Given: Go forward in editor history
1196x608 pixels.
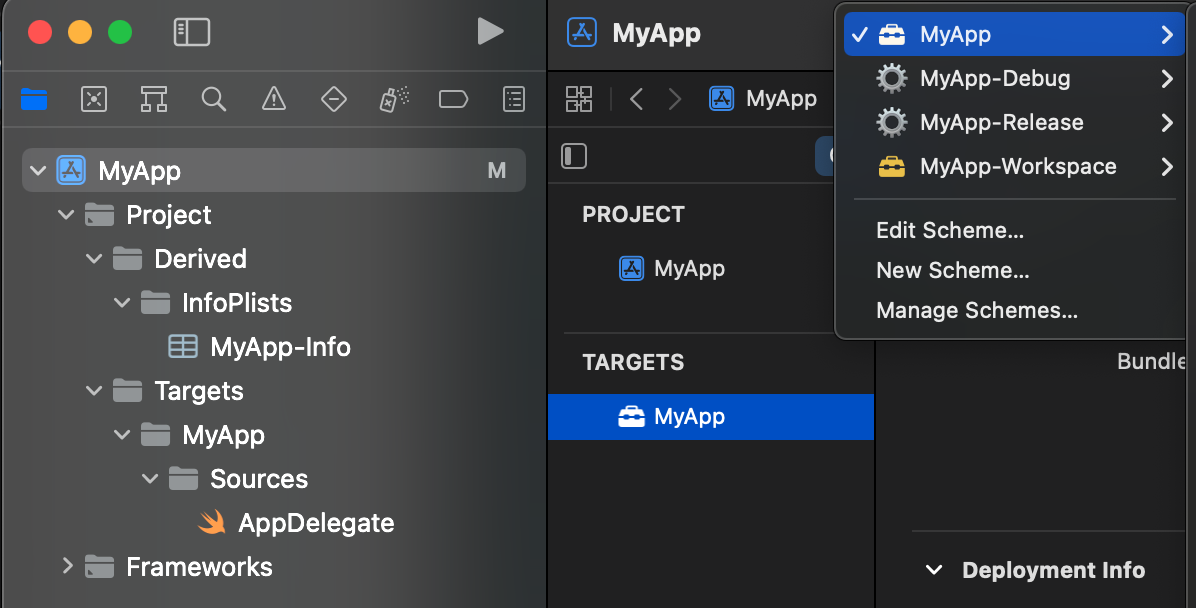Looking at the screenshot, I should [x=675, y=98].
